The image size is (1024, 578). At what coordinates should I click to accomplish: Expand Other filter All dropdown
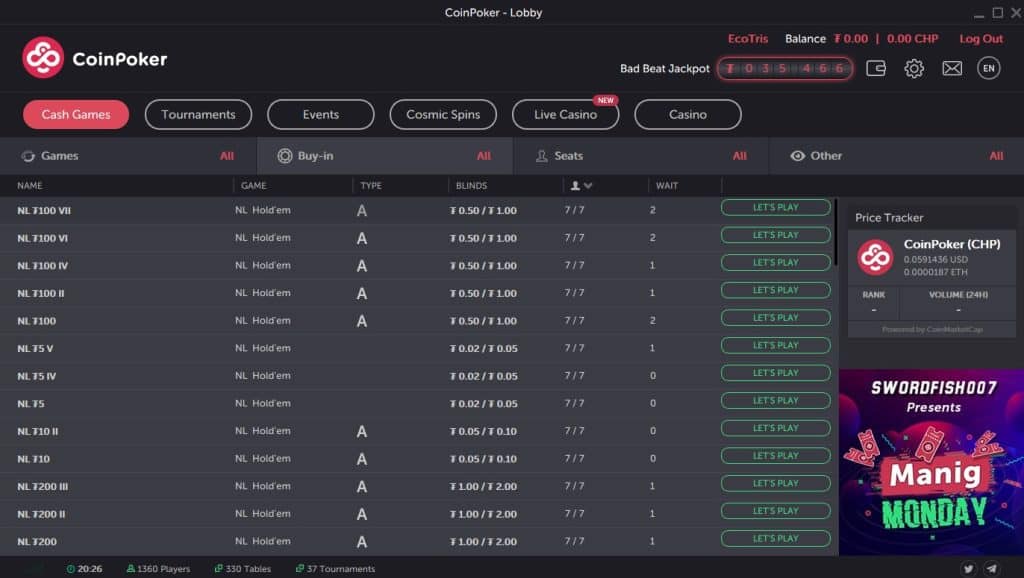click(996, 156)
